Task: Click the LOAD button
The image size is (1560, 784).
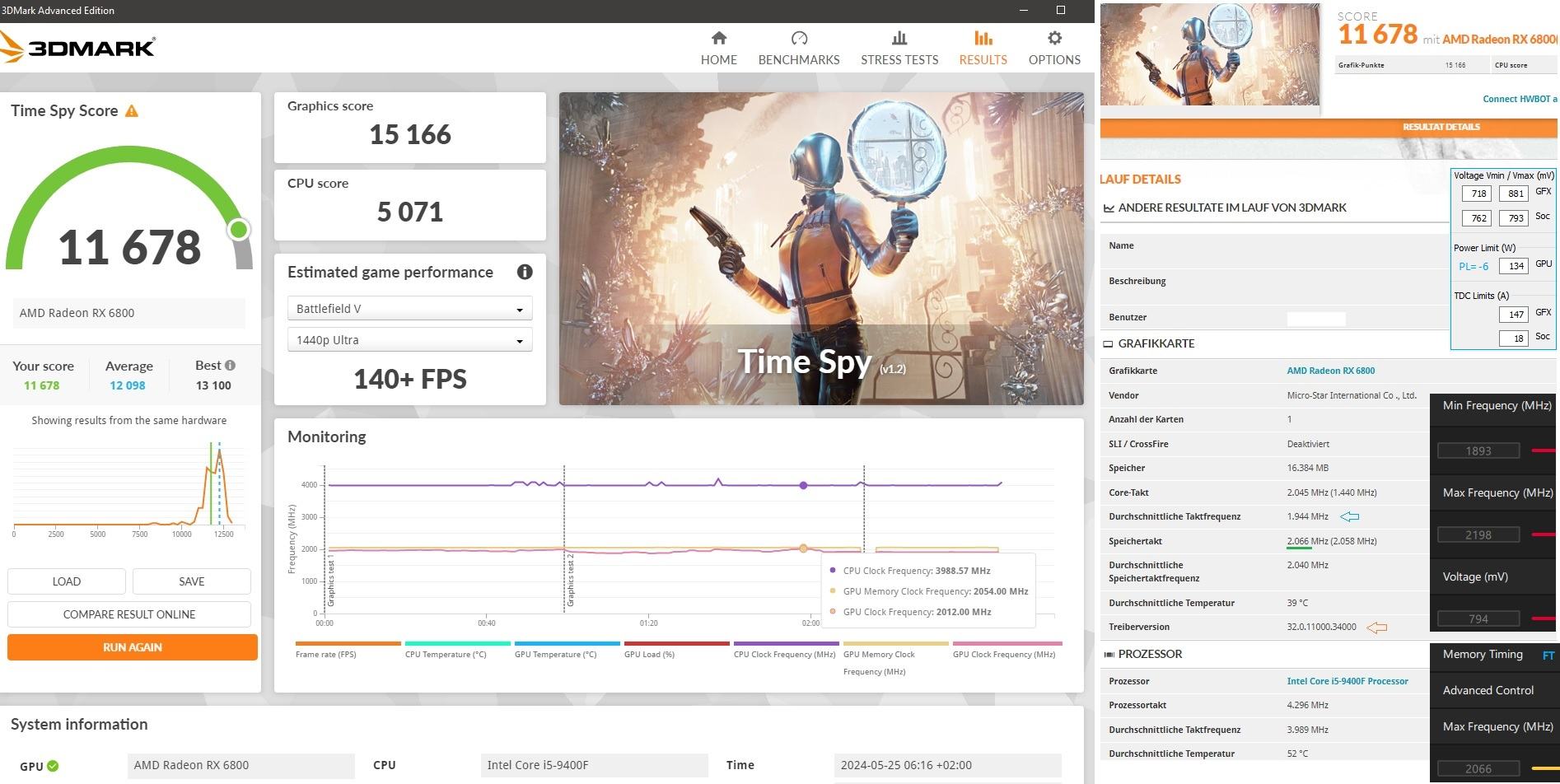Action: pos(67,581)
